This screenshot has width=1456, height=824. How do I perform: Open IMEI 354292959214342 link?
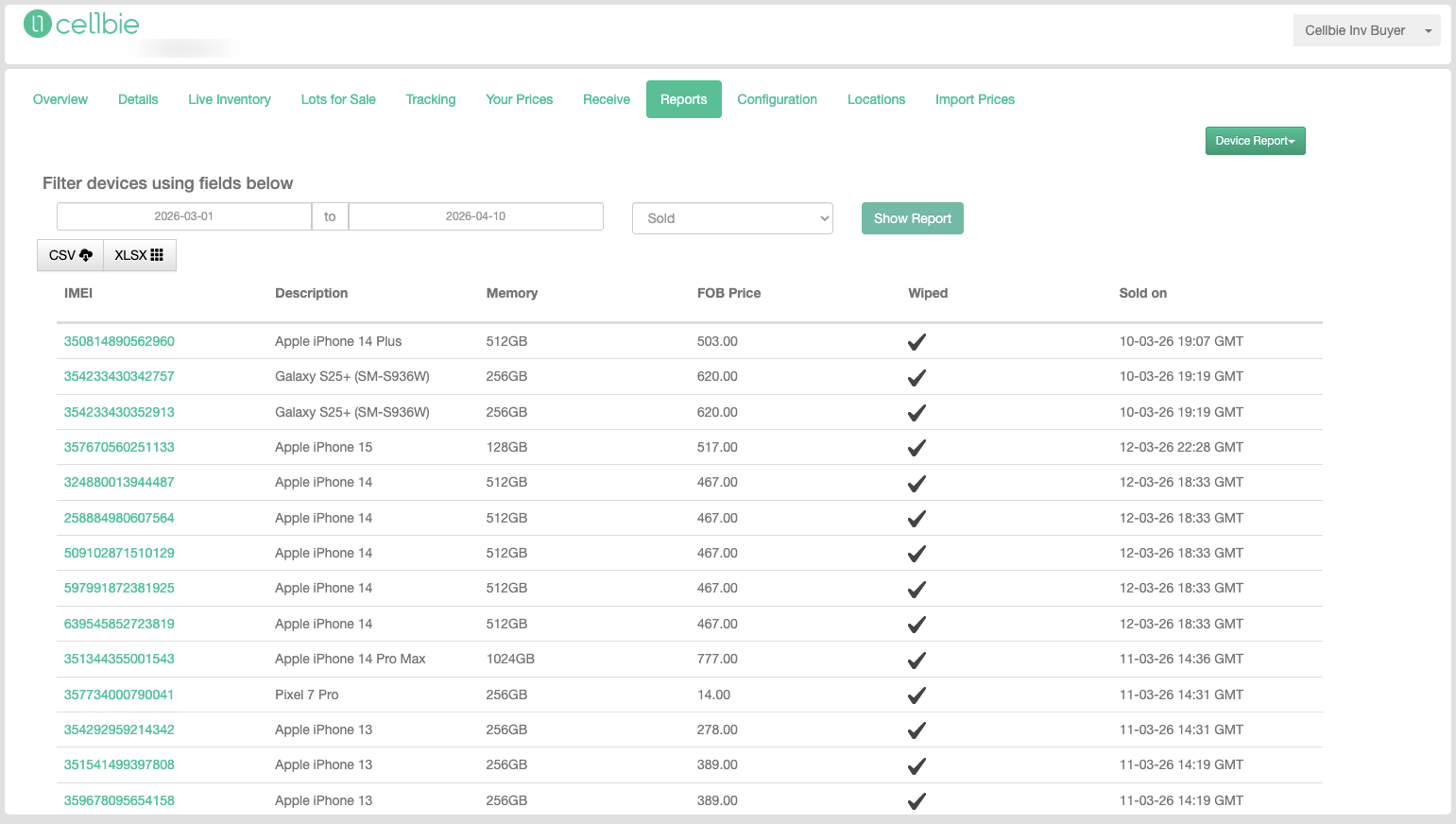[119, 730]
